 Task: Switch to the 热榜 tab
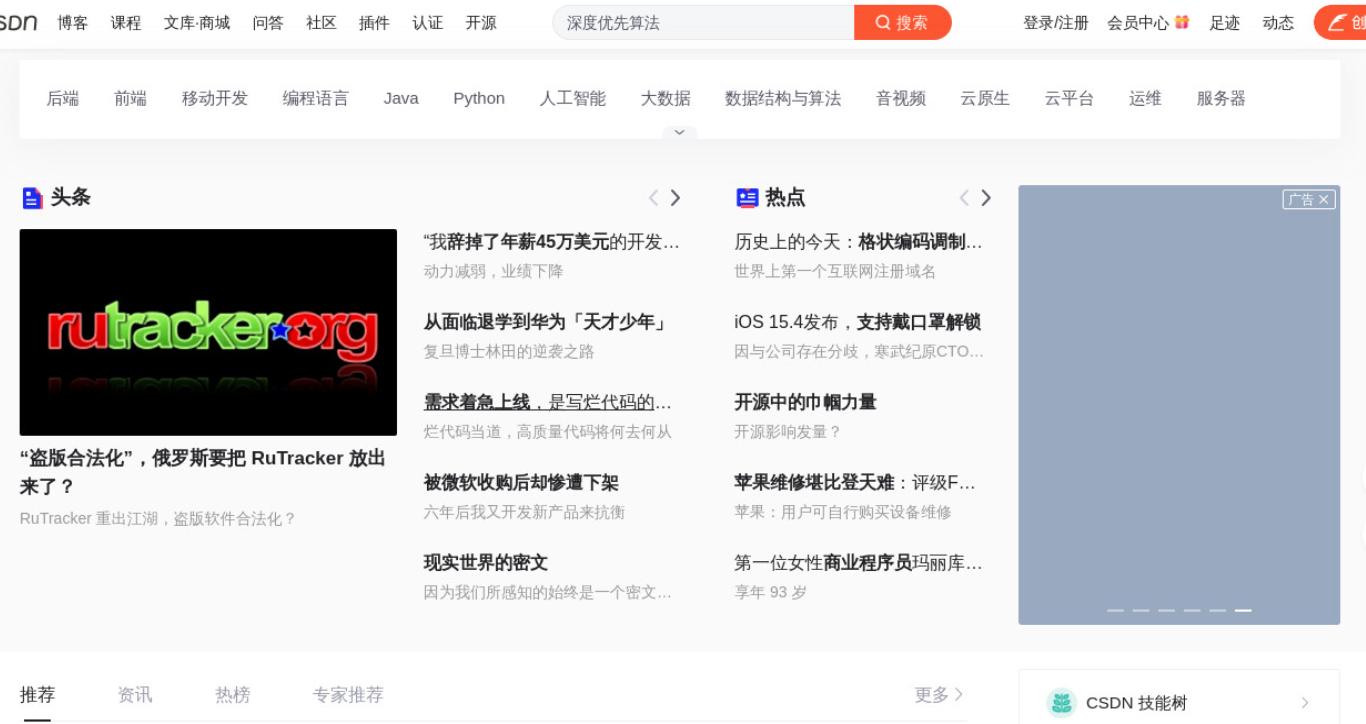click(x=233, y=694)
